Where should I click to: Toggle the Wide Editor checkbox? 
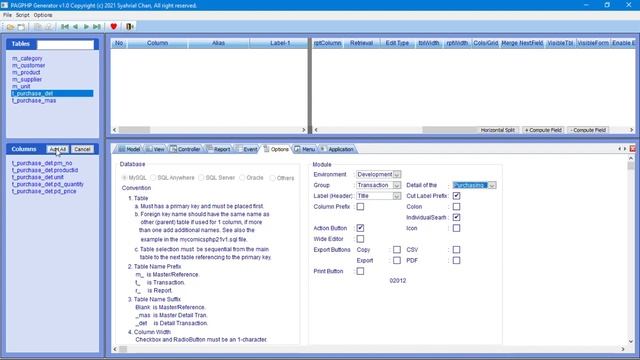(x=360, y=239)
